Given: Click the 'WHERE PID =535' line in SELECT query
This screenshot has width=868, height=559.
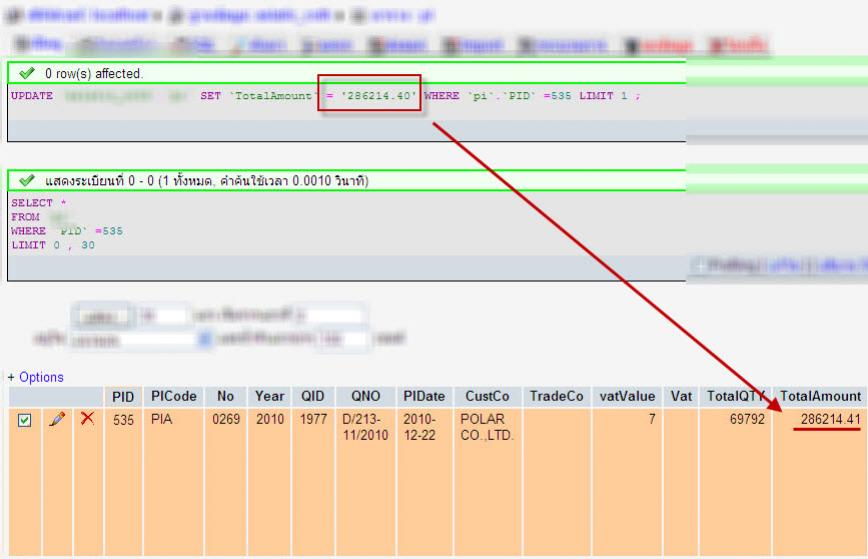Looking at the screenshot, I should point(67,231).
